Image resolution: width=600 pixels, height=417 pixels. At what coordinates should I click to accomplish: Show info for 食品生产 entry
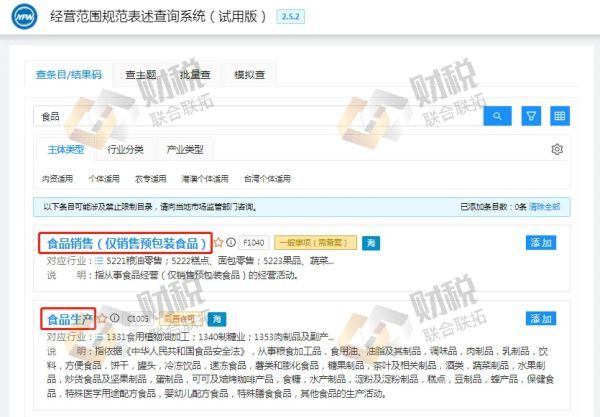[114, 318]
